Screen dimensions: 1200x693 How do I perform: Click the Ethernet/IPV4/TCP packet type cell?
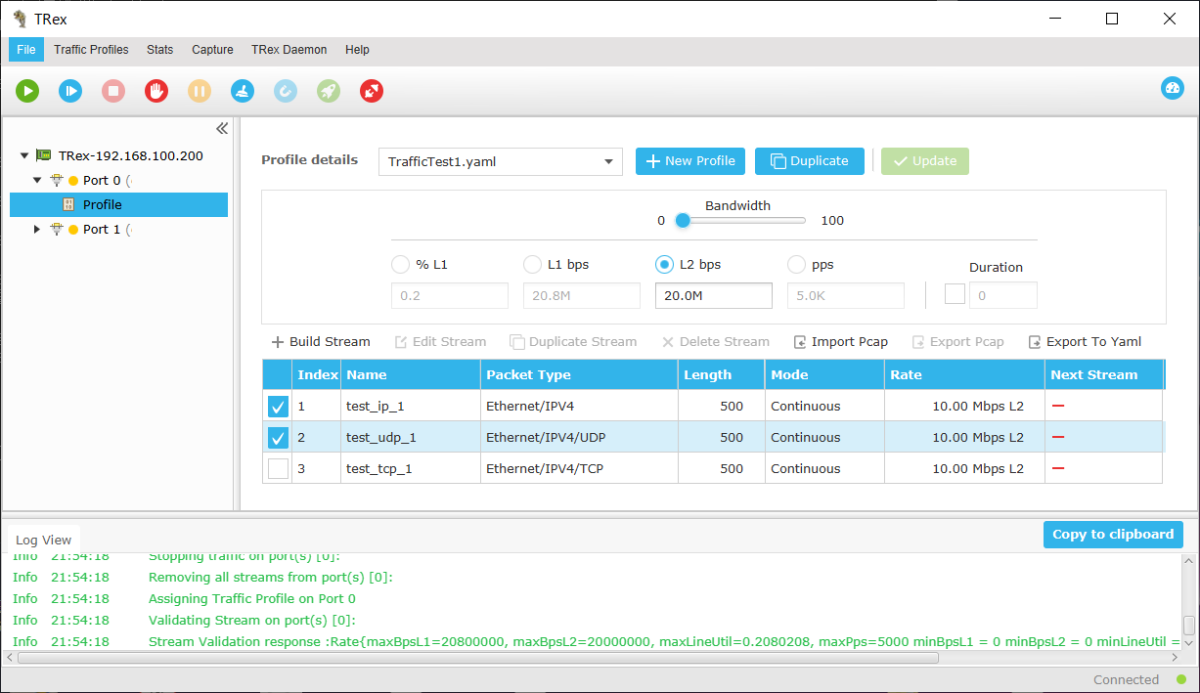pos(579,469)
